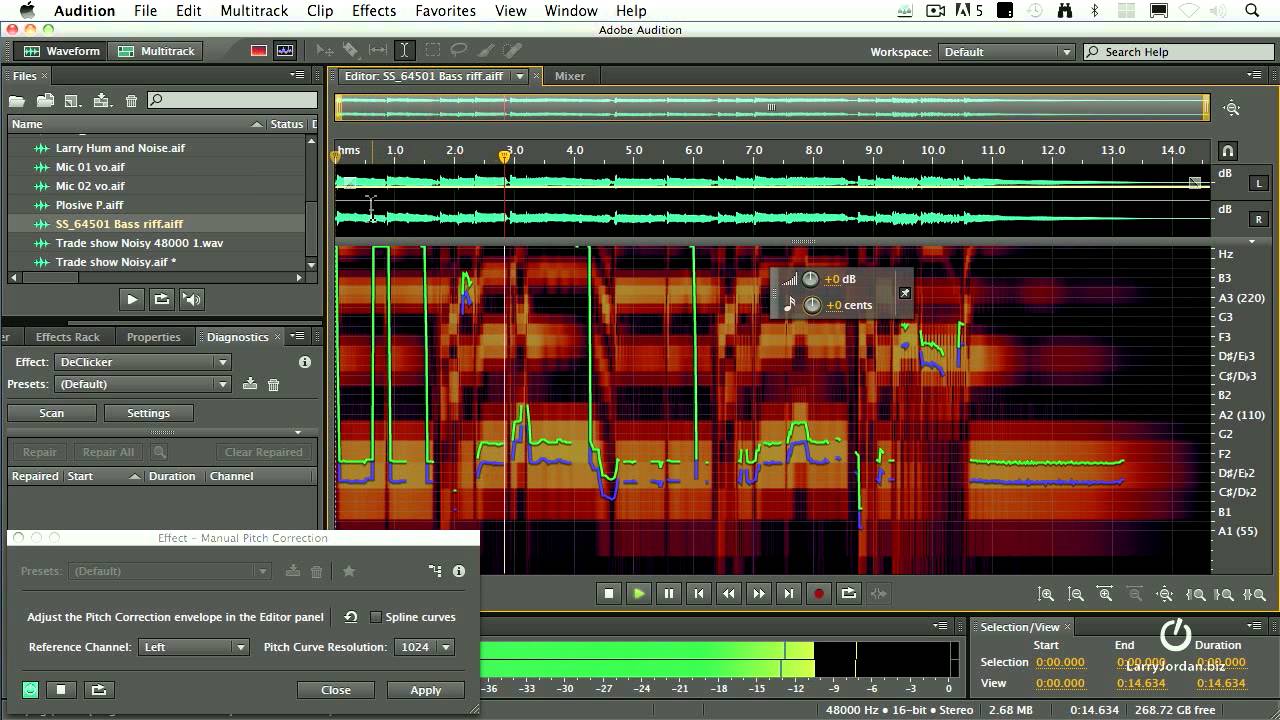The width and height of the screenshot is (1280, 720).
Task: Apply Manual Pitch Correction effect
Action: tap(426, 690)
